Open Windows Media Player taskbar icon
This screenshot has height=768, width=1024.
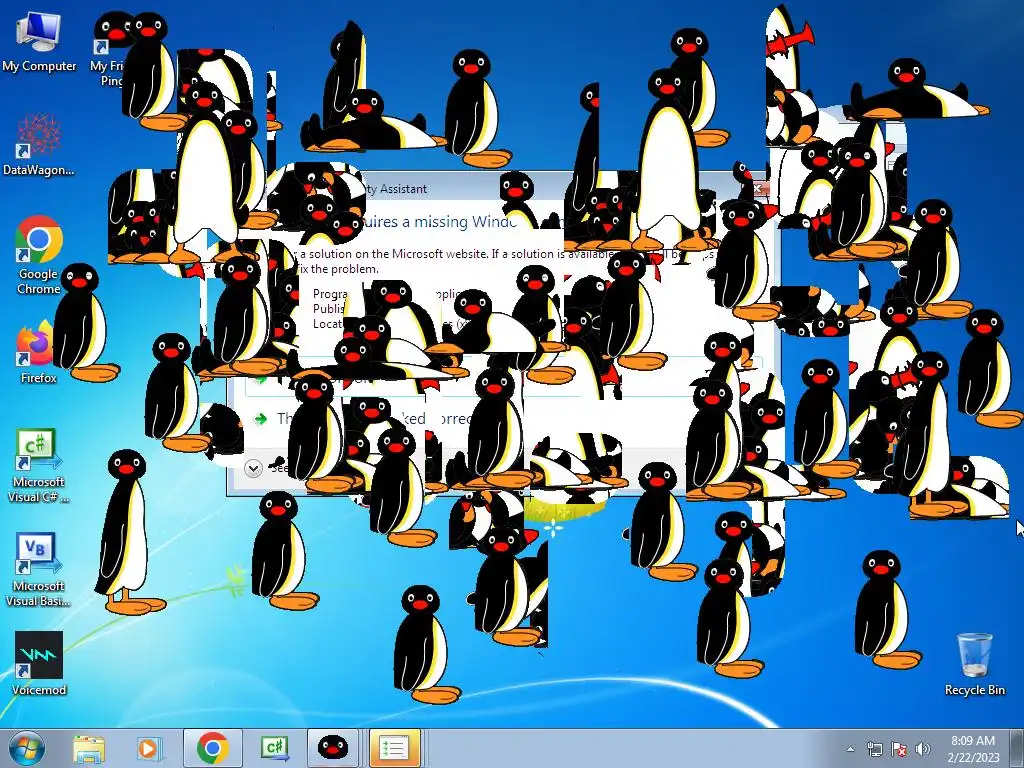[x=149, y=748]
